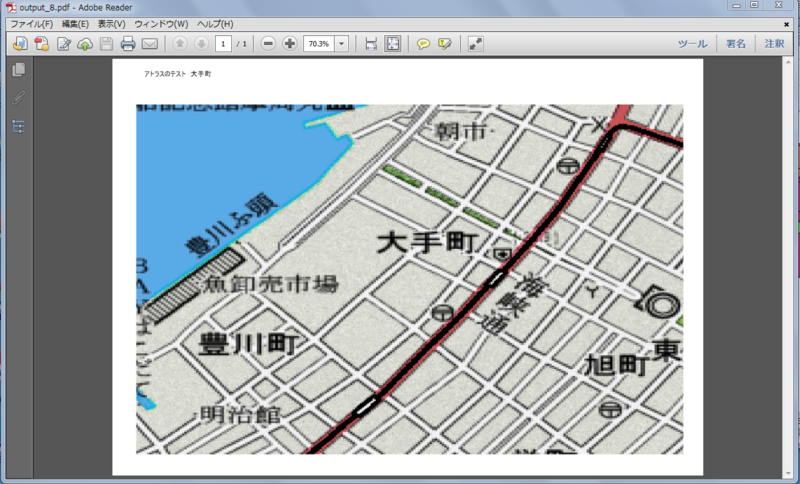Viewport: 800px width, 484px height.
Task: Click the 魚卸売市場 label on the map
Action: pyautogui.click(x=270, y=284)
